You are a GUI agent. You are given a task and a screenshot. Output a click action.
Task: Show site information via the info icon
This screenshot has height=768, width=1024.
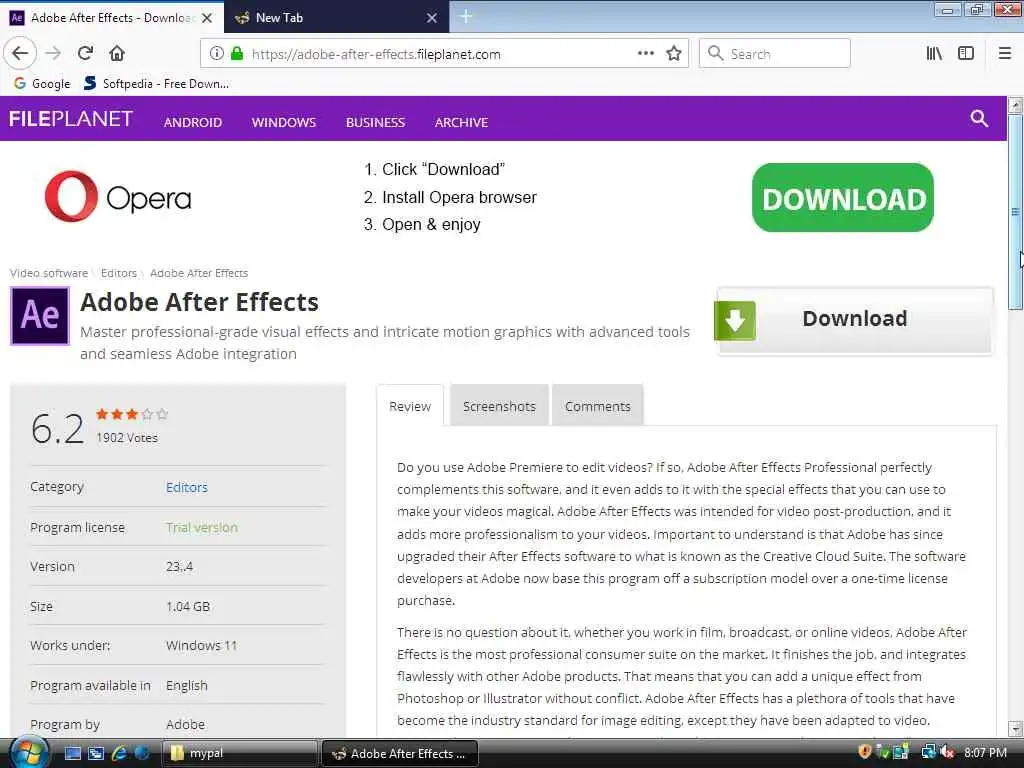coord(217,54)
